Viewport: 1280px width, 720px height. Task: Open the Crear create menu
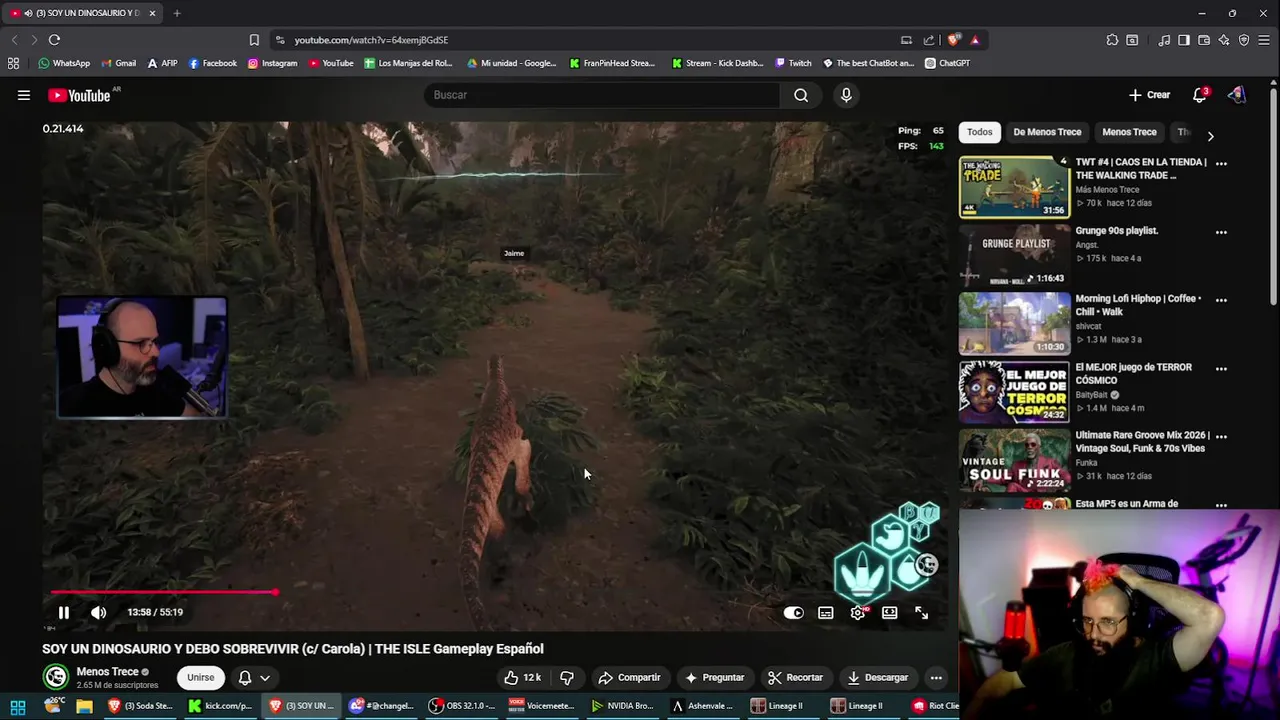coord(1149,95)
